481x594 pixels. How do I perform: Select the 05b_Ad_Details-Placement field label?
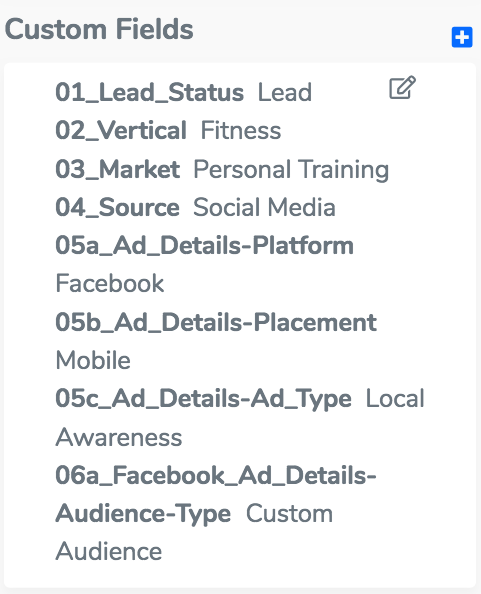coord(216,322)
